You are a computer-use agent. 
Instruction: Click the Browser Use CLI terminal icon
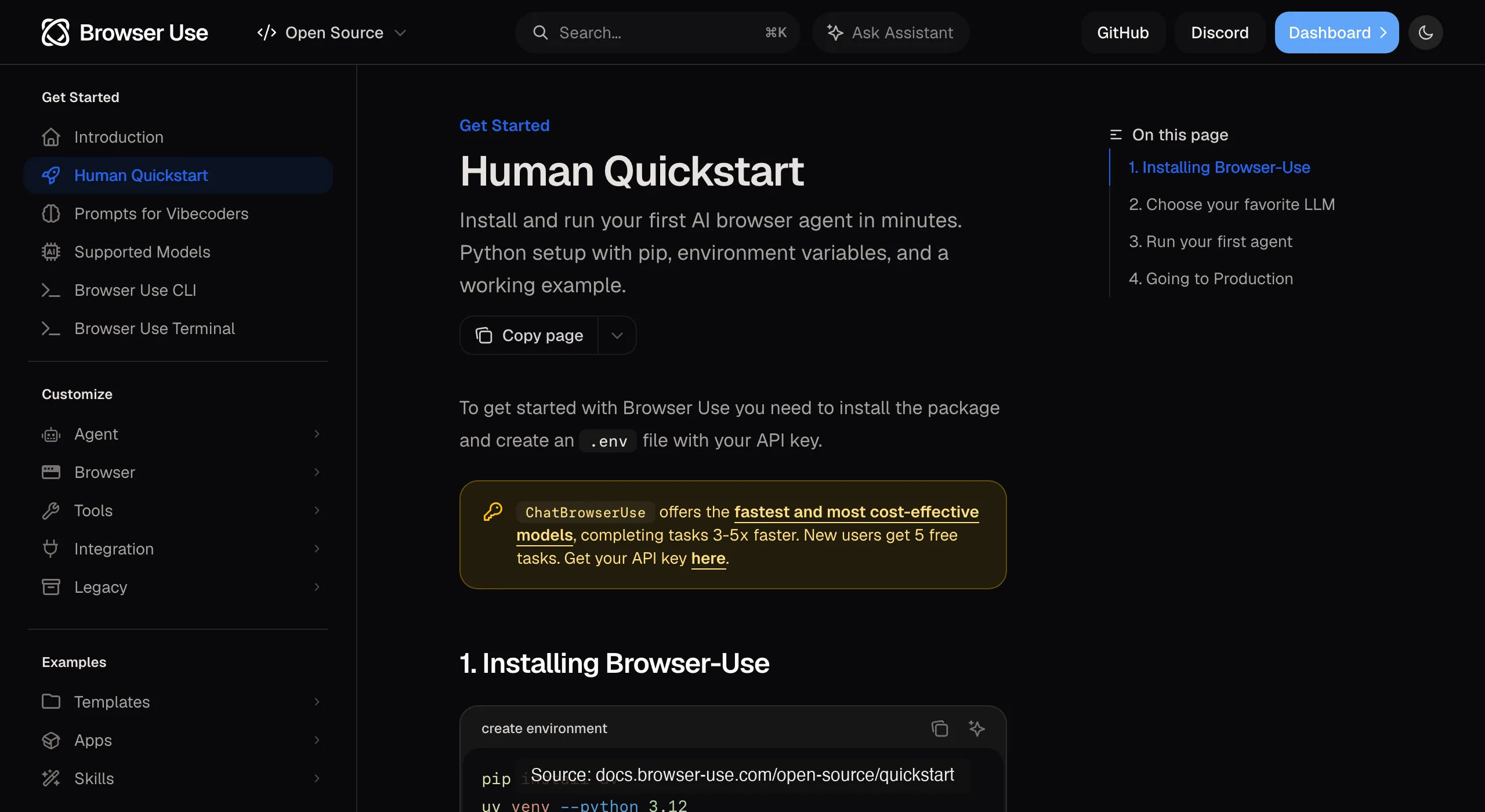tap(51, 290)
